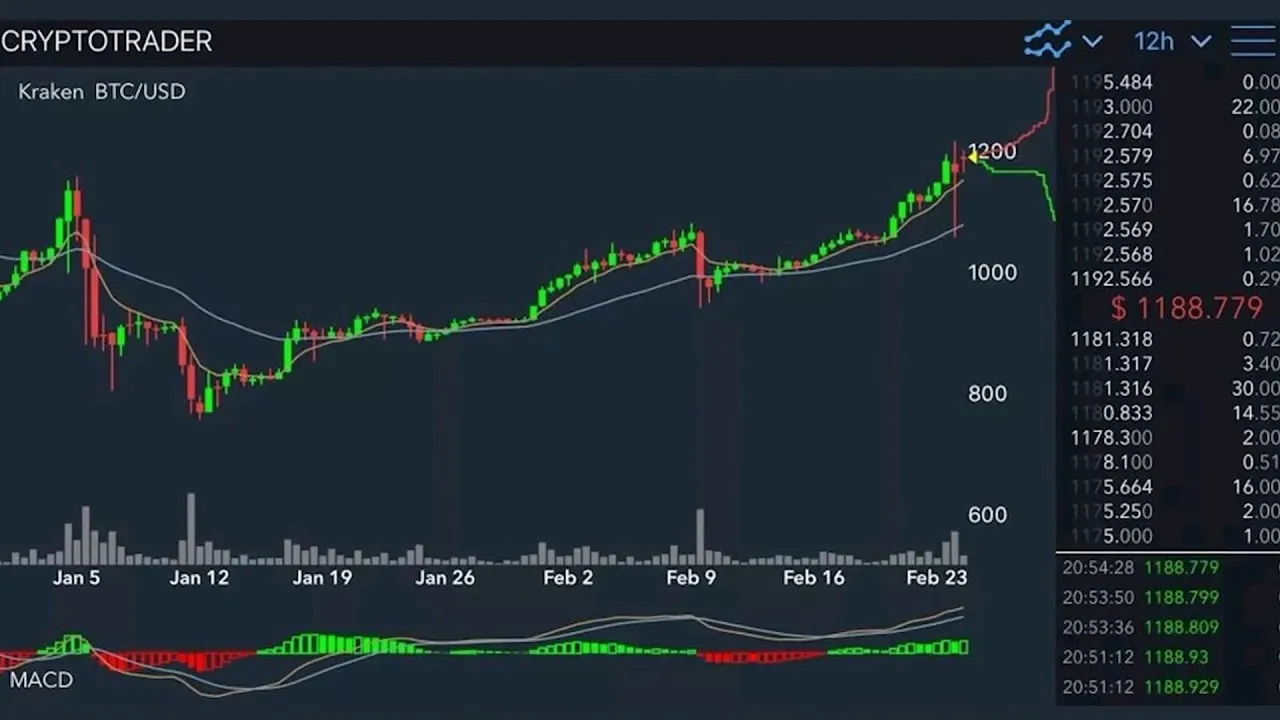Click the chart indicators line-graph icon
This screenshot has height=720, width=1280.
(1047, 41)
